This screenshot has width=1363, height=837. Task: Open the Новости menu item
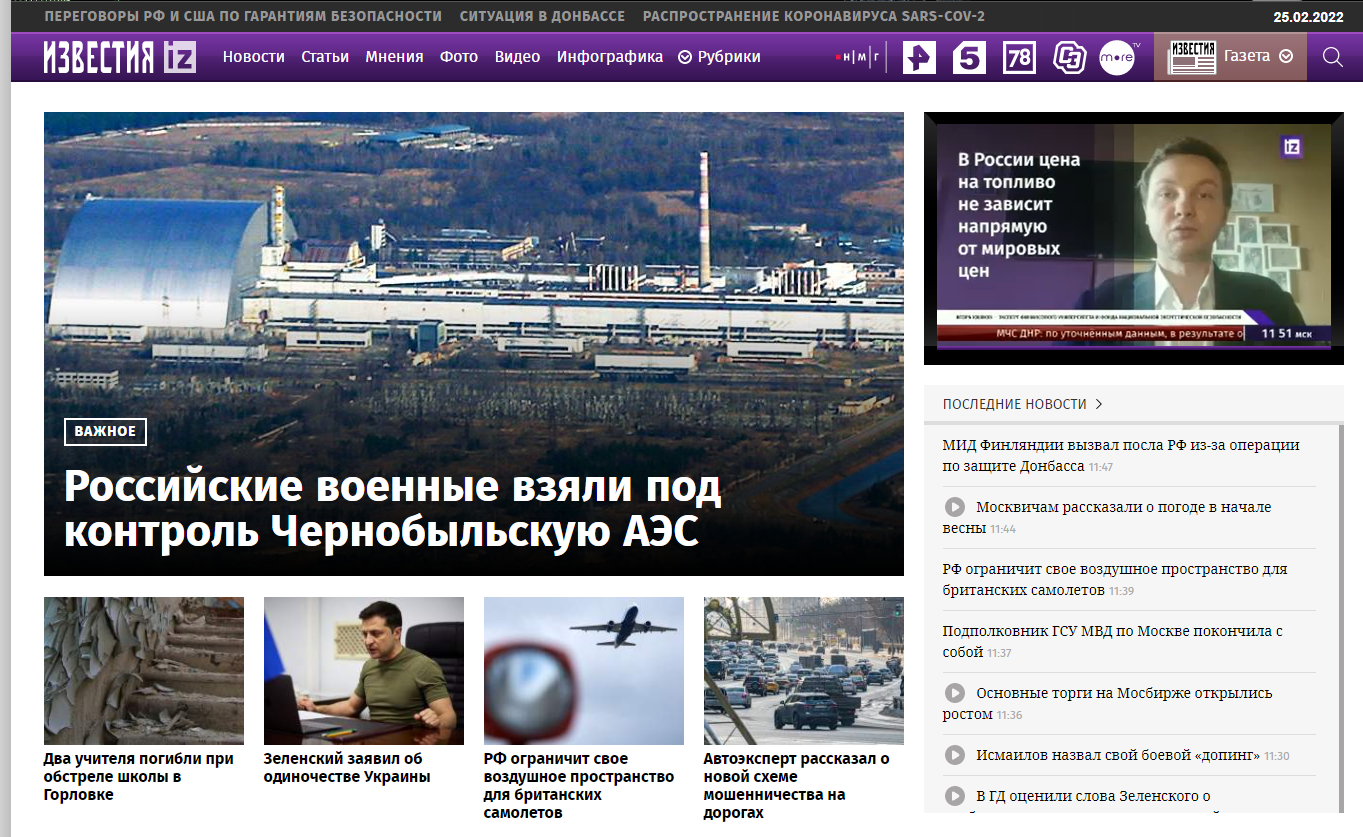(x=254, y=57)
